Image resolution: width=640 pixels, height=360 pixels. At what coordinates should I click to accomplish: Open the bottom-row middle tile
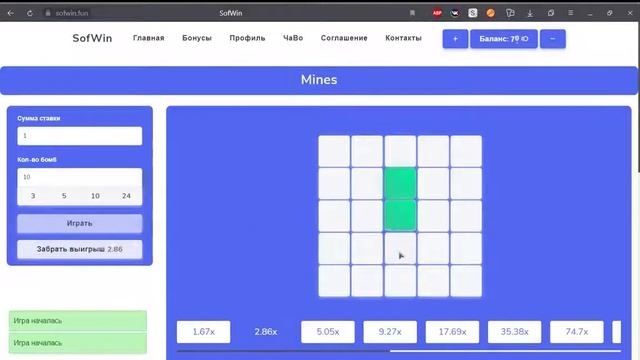[x=400, y=281]
